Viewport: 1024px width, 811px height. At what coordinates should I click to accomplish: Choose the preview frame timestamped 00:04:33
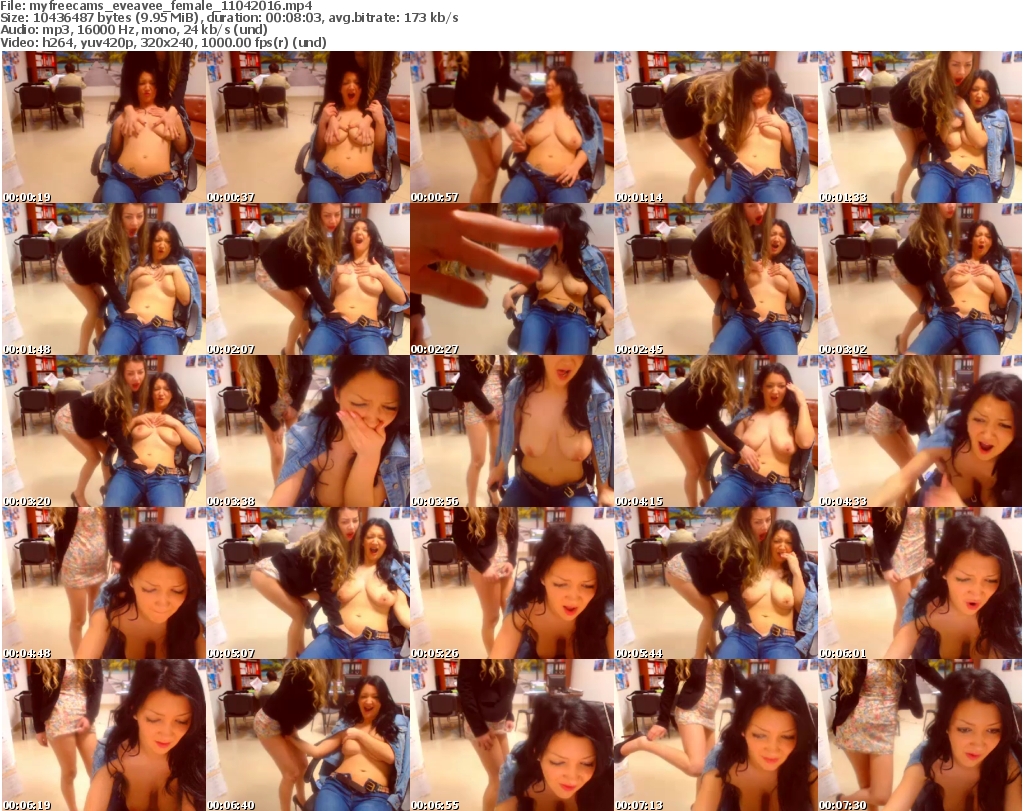click(x=920, y=432)
